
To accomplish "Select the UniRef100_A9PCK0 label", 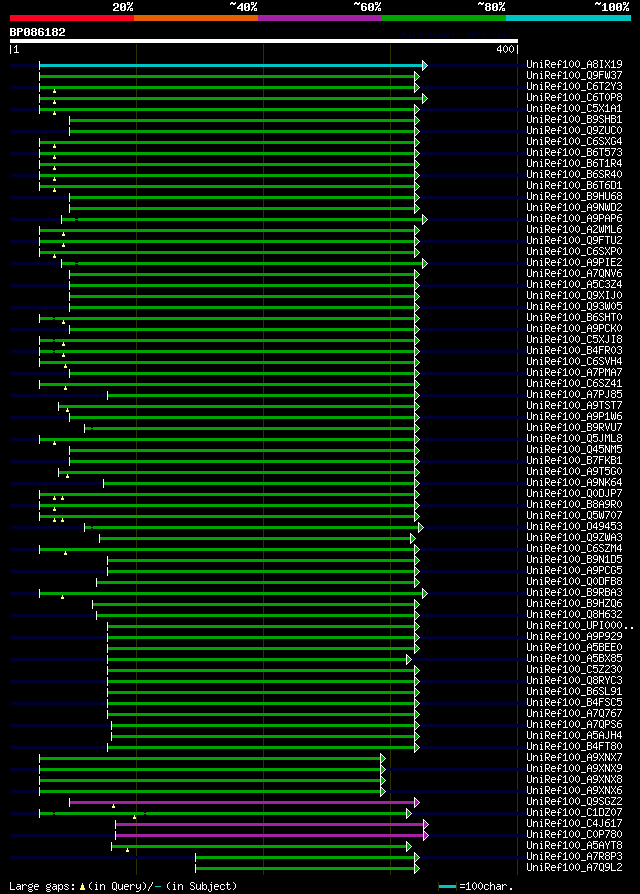I will tap(574, 328).
